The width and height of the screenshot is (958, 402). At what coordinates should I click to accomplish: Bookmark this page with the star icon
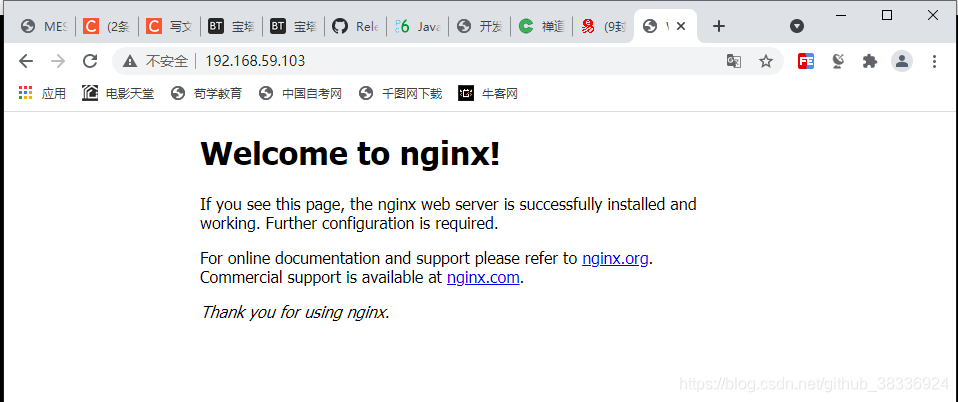click(x=766, y=61)
